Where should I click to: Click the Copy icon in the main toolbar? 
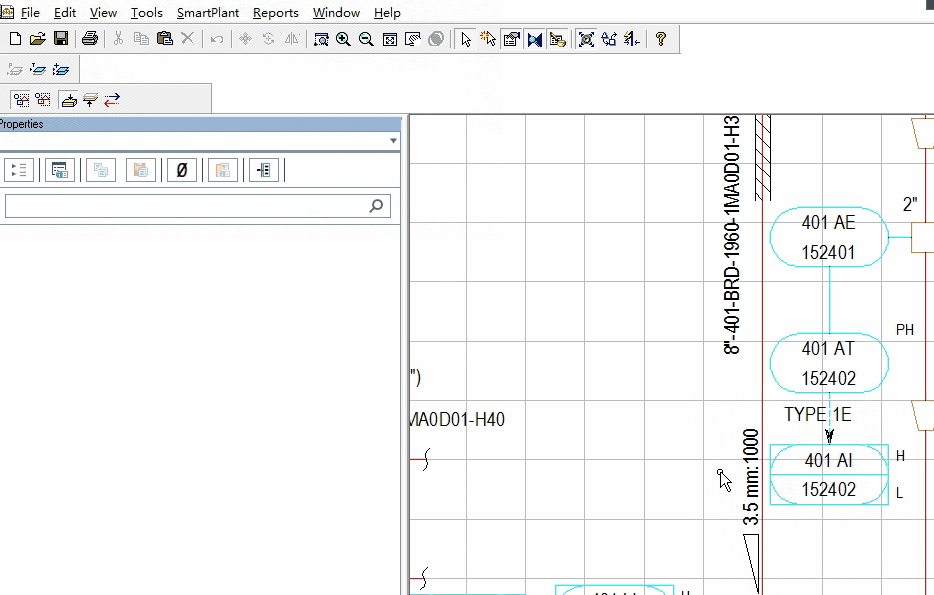141,39
